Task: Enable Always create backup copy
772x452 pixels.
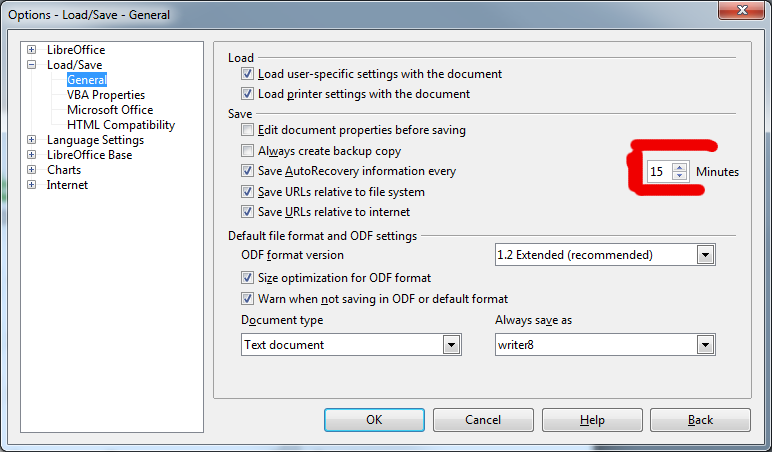Action: (x=247, y=151)
